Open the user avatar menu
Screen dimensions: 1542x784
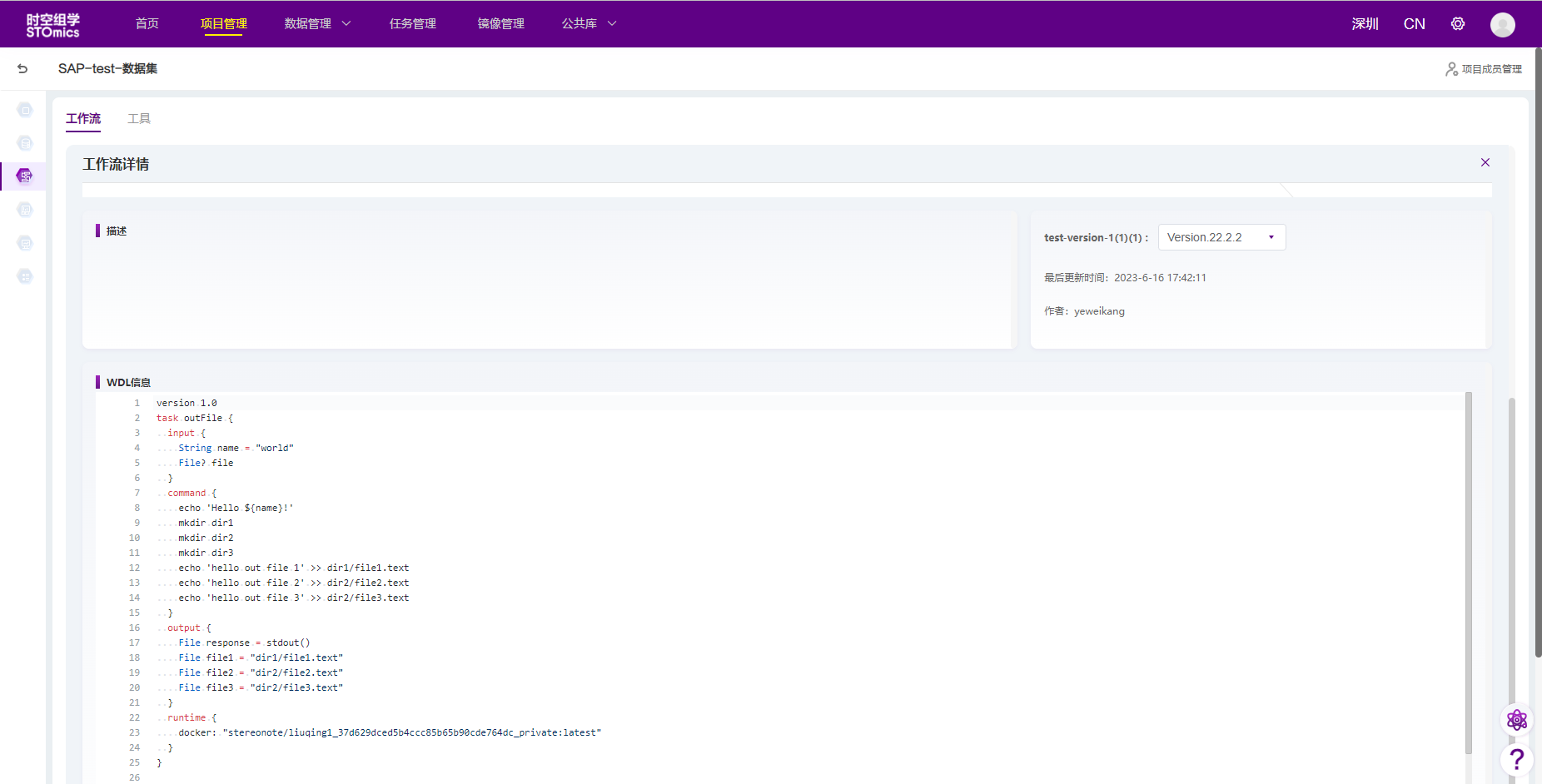(x=1502, y=25)
